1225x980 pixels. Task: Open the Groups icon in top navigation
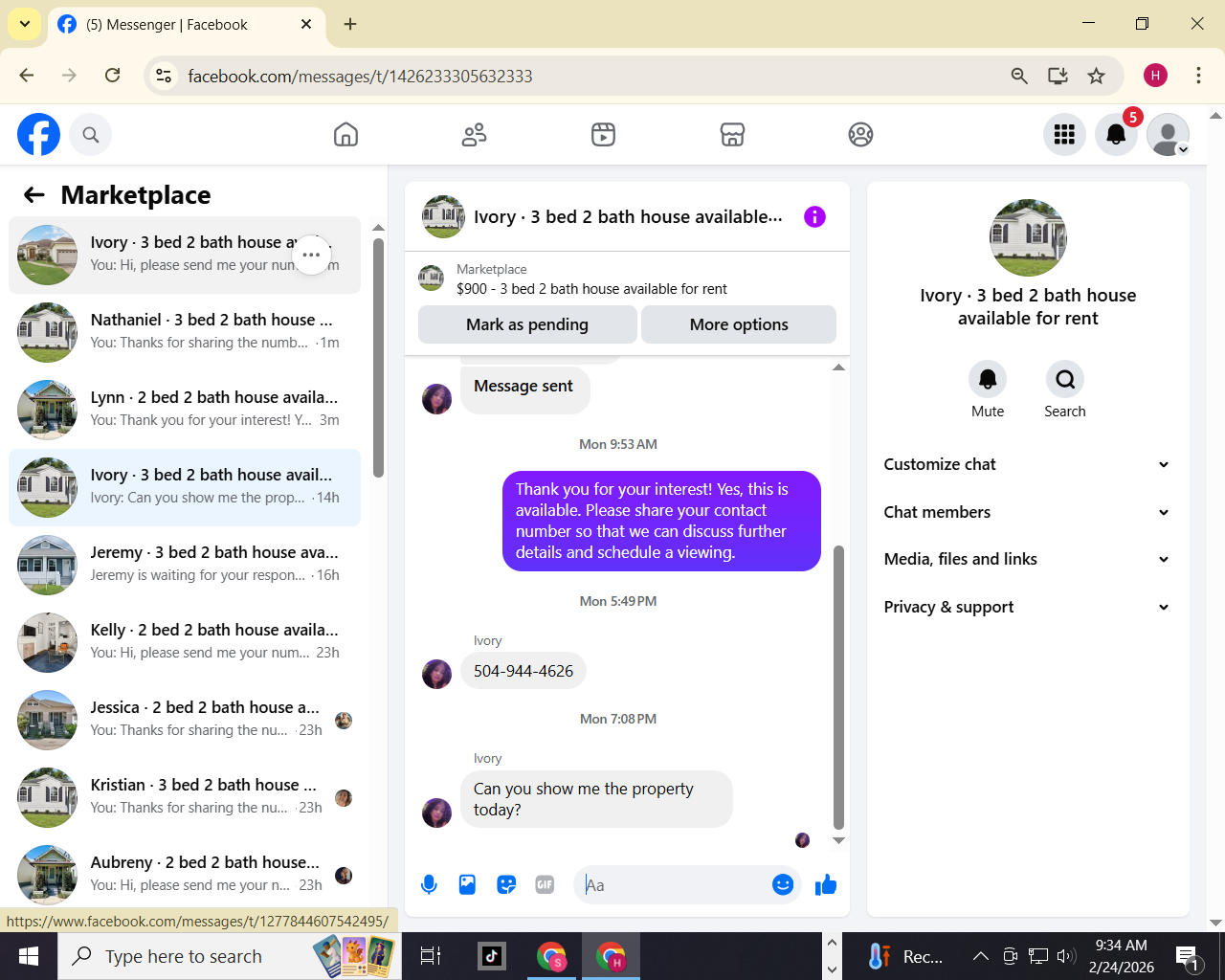click(x=861, y=135)
